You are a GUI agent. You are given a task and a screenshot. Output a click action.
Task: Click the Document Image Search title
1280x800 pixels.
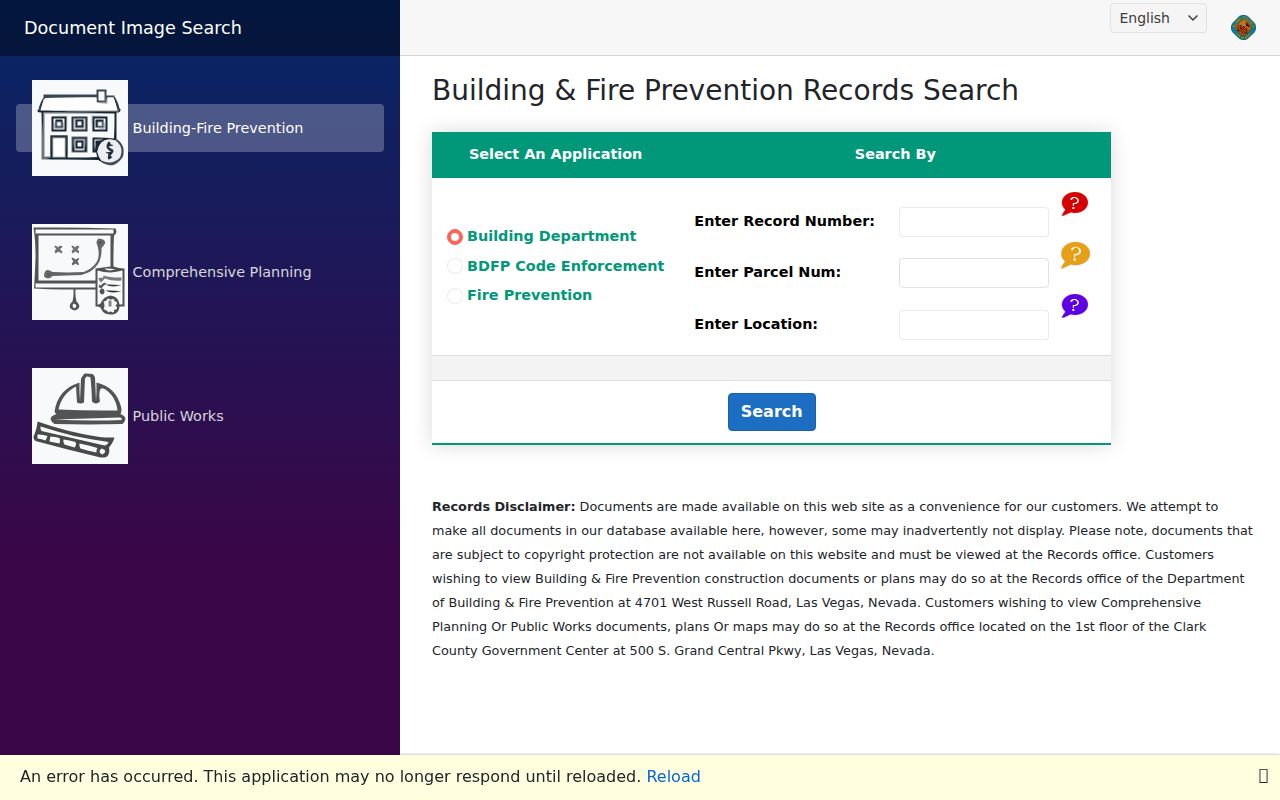[133, 28]
